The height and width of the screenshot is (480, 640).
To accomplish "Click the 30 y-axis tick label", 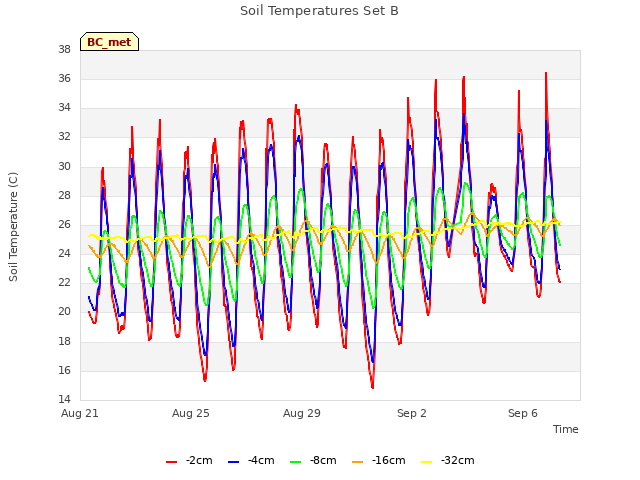I will (x=64, y=167).
